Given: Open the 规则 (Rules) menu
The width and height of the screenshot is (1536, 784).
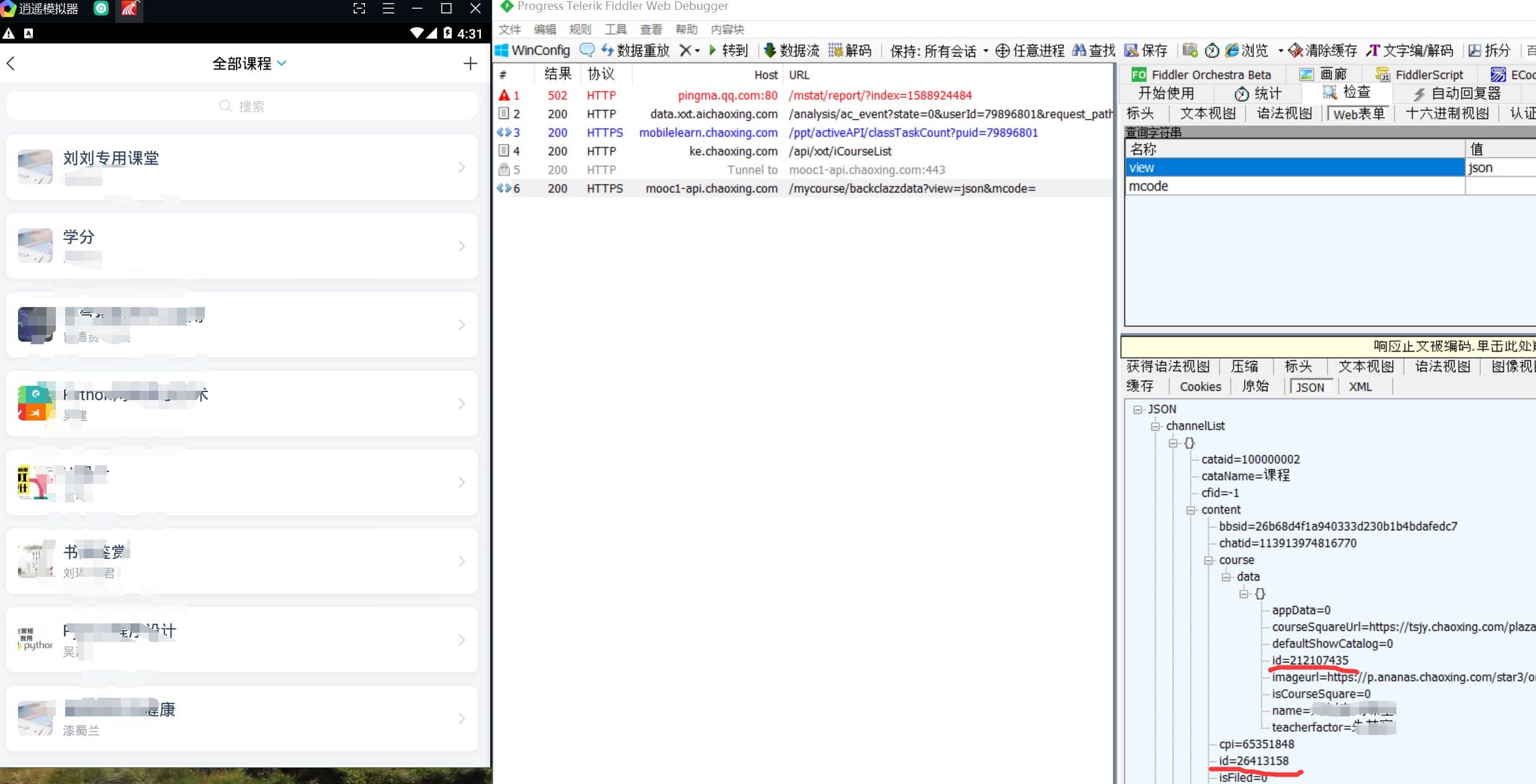Looking at the screenshot, I should (580, 29).
